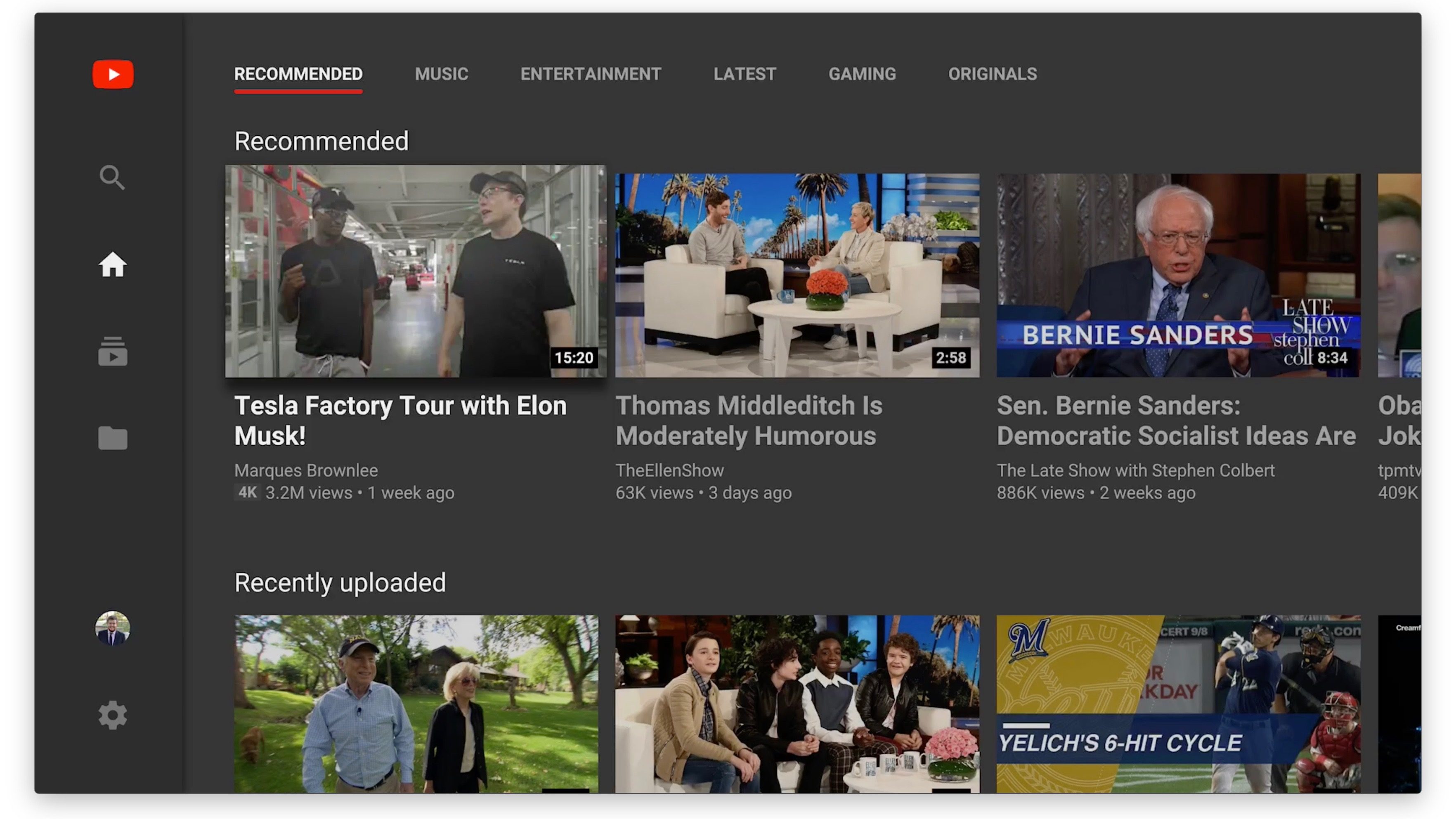Switch to the Entertainment tab
Image resolution: width=1456 pixels, height=819 pixels.
[590, 74]
